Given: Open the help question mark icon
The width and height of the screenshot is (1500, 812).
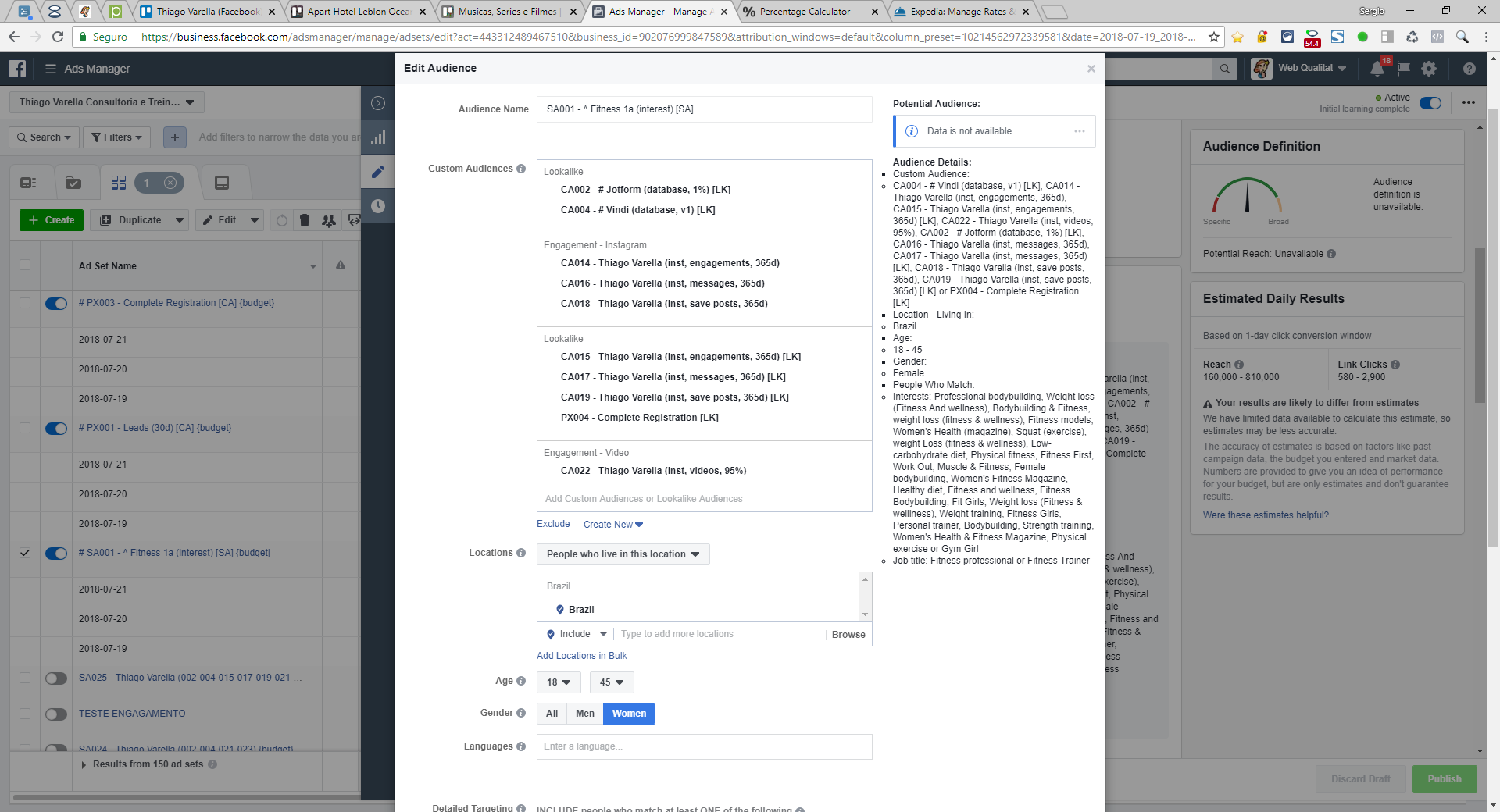Looking at the screenshot, I should (x=1470, y=69).
